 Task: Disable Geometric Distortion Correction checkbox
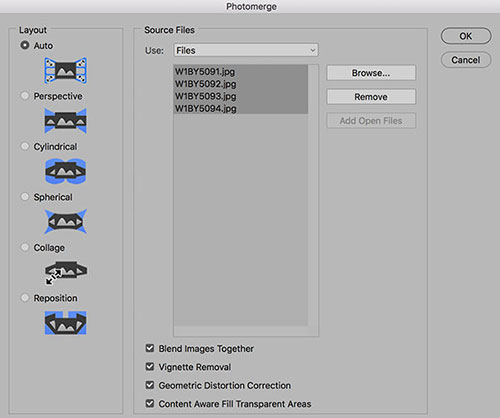[150, 385]
